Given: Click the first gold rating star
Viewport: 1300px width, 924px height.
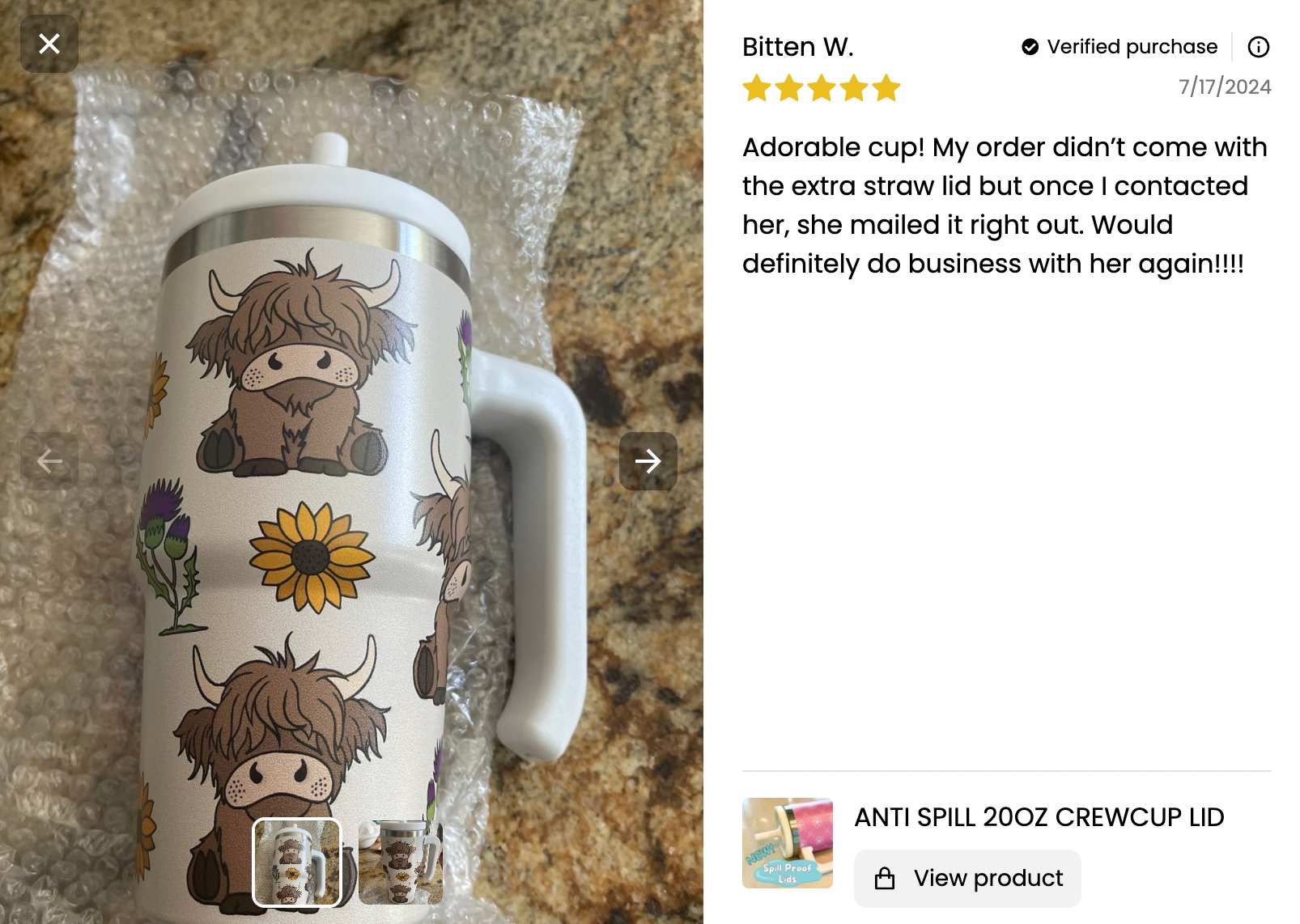Looking at the screenshot, I should [757, 88].
